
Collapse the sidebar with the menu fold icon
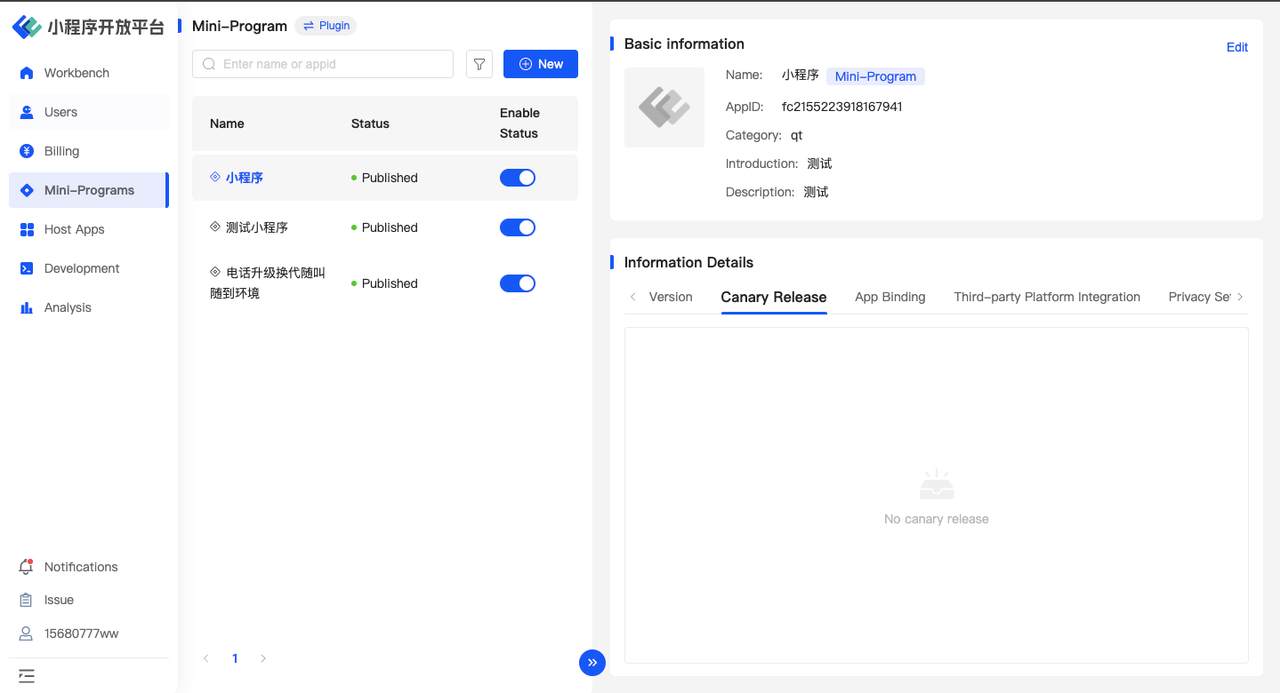point(26,676)
